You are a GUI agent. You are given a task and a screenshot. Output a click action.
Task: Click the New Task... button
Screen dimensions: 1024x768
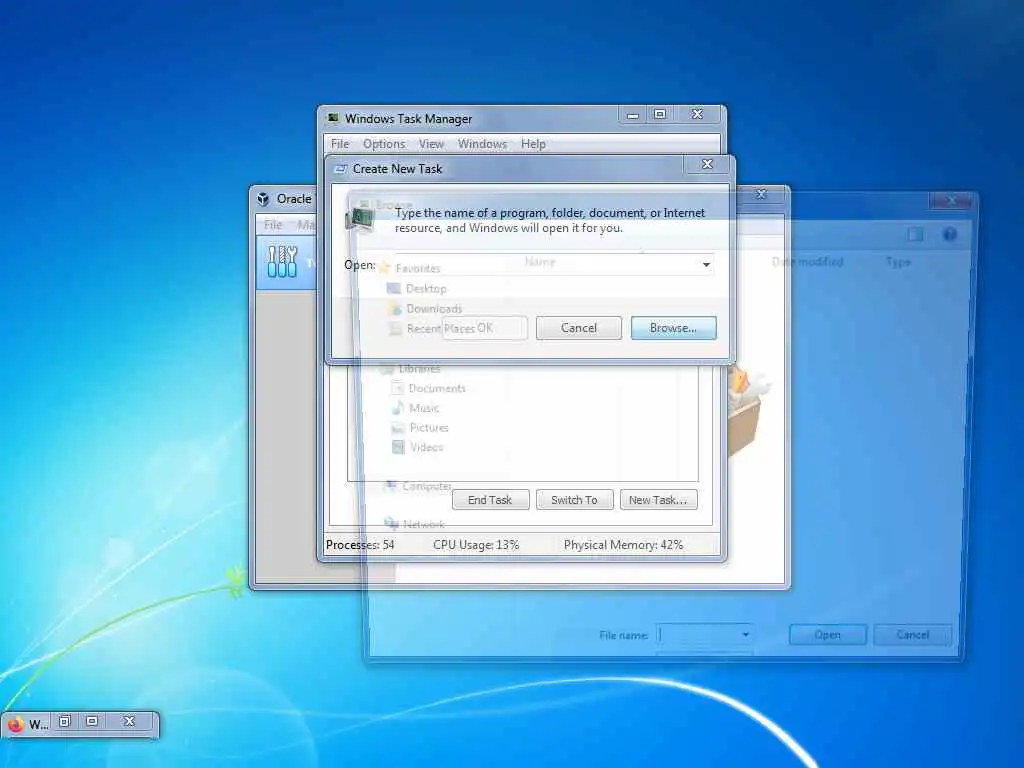coord(658,500)
